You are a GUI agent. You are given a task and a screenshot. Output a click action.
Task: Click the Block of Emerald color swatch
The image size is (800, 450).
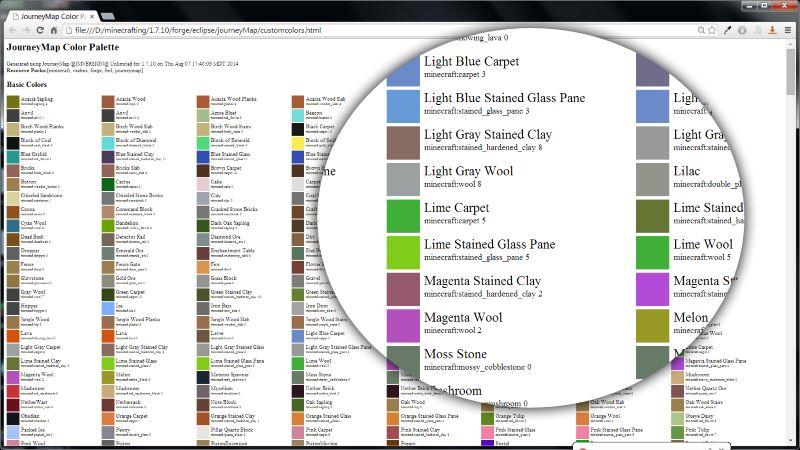[x=203, y=142]
